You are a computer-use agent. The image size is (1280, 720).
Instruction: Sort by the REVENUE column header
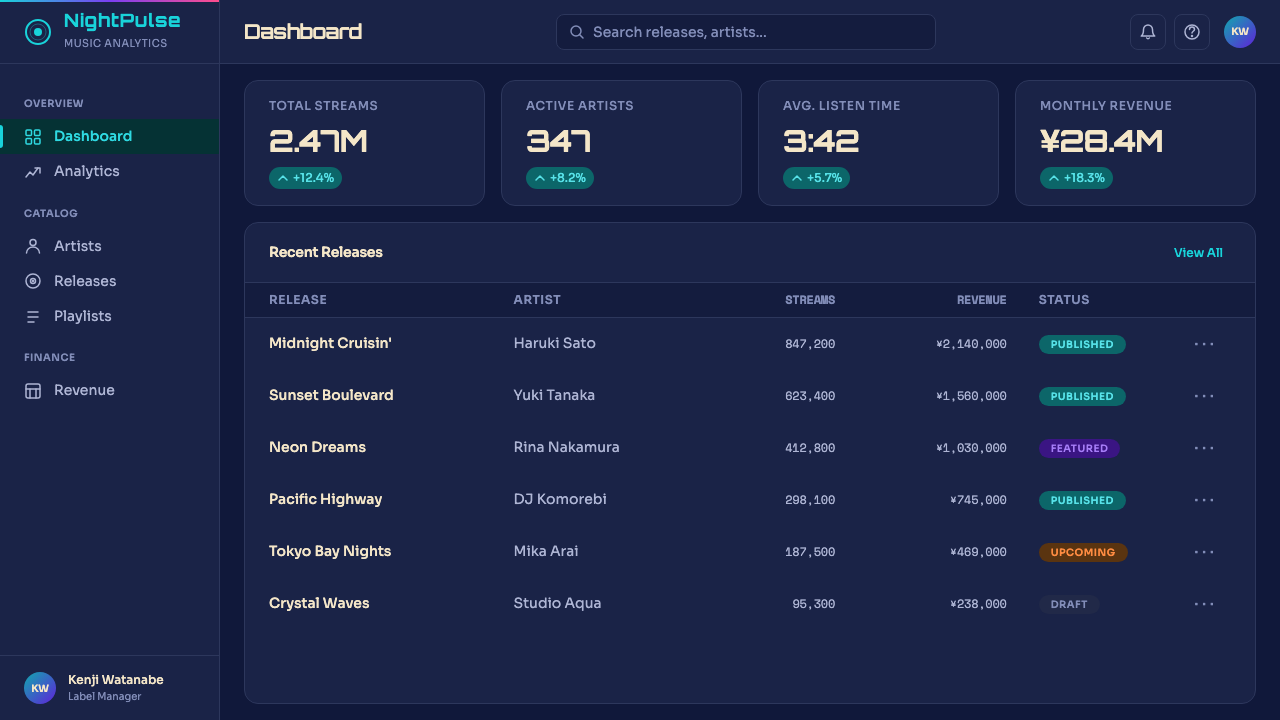pyautogui.click(x=982, y=300)
